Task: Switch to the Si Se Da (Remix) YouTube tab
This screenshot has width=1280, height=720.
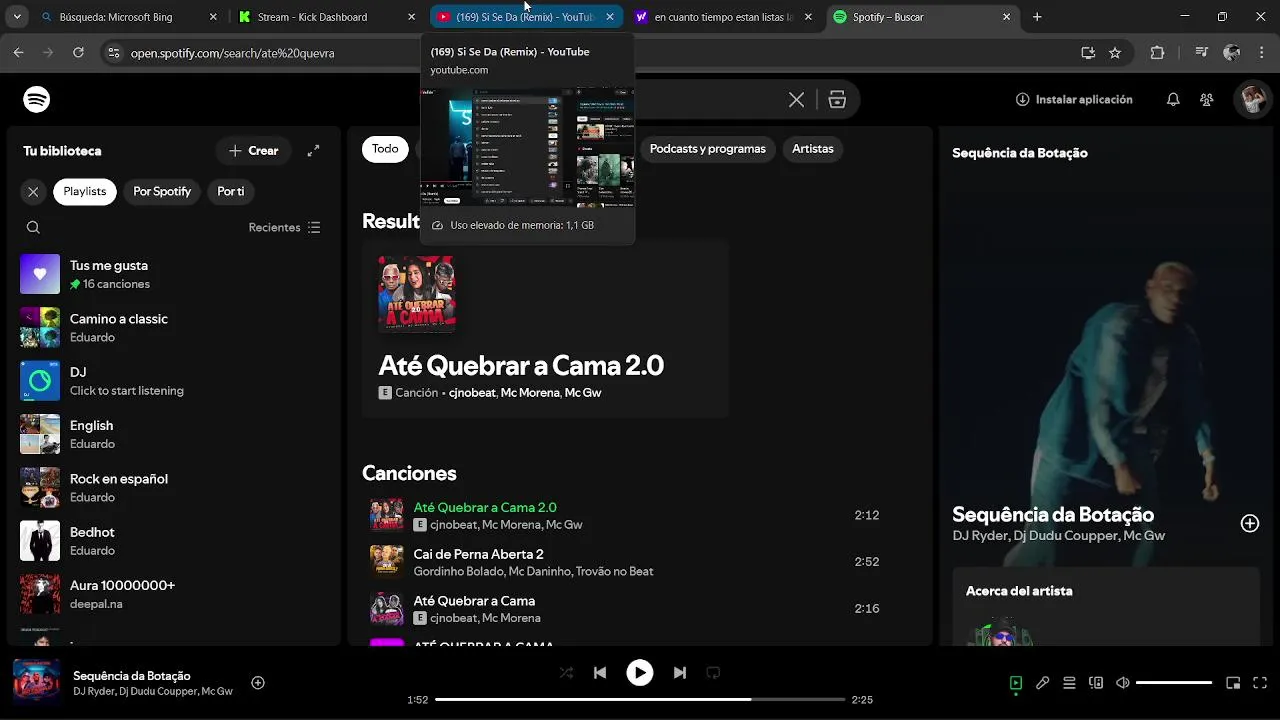Action: [524, 17]
